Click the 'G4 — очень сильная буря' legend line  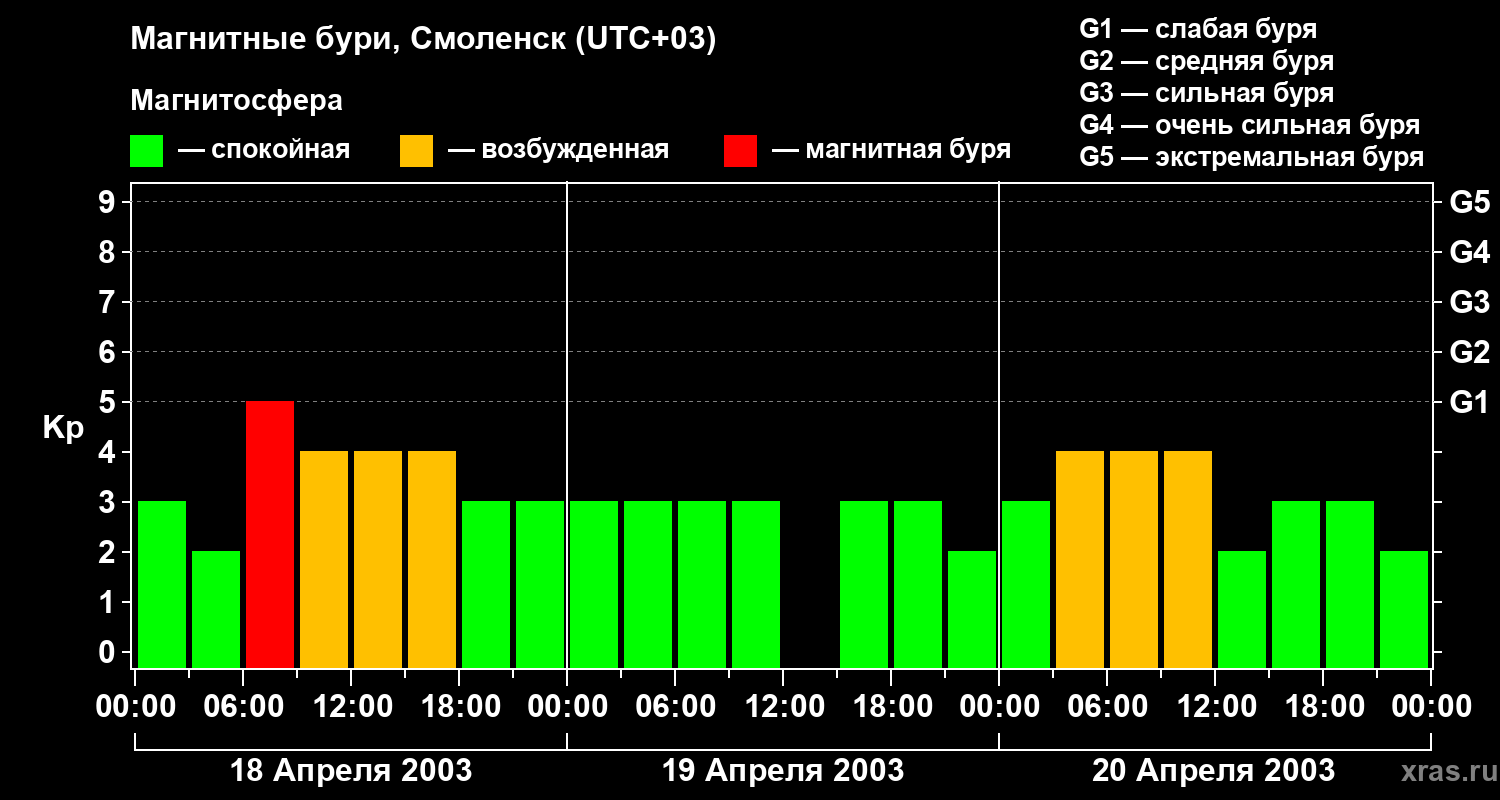[x=1250, y=125]
